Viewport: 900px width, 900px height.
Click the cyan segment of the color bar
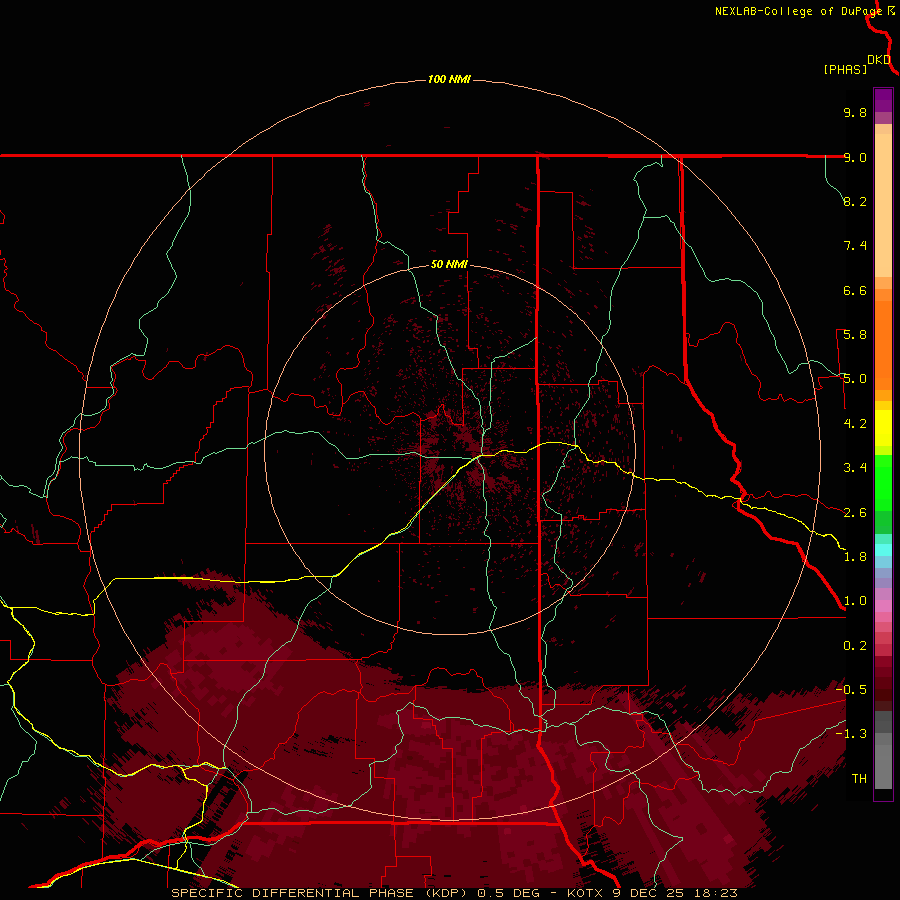coord(883,550)
